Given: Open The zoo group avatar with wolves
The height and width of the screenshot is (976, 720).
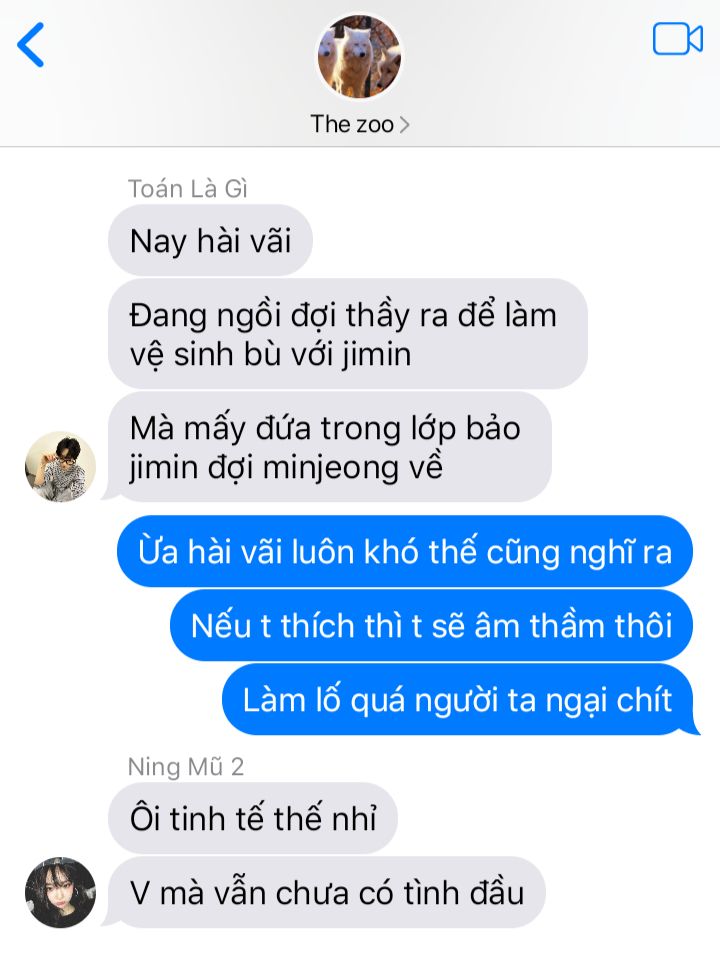Looking at the screenshot, I should (360, 57).
